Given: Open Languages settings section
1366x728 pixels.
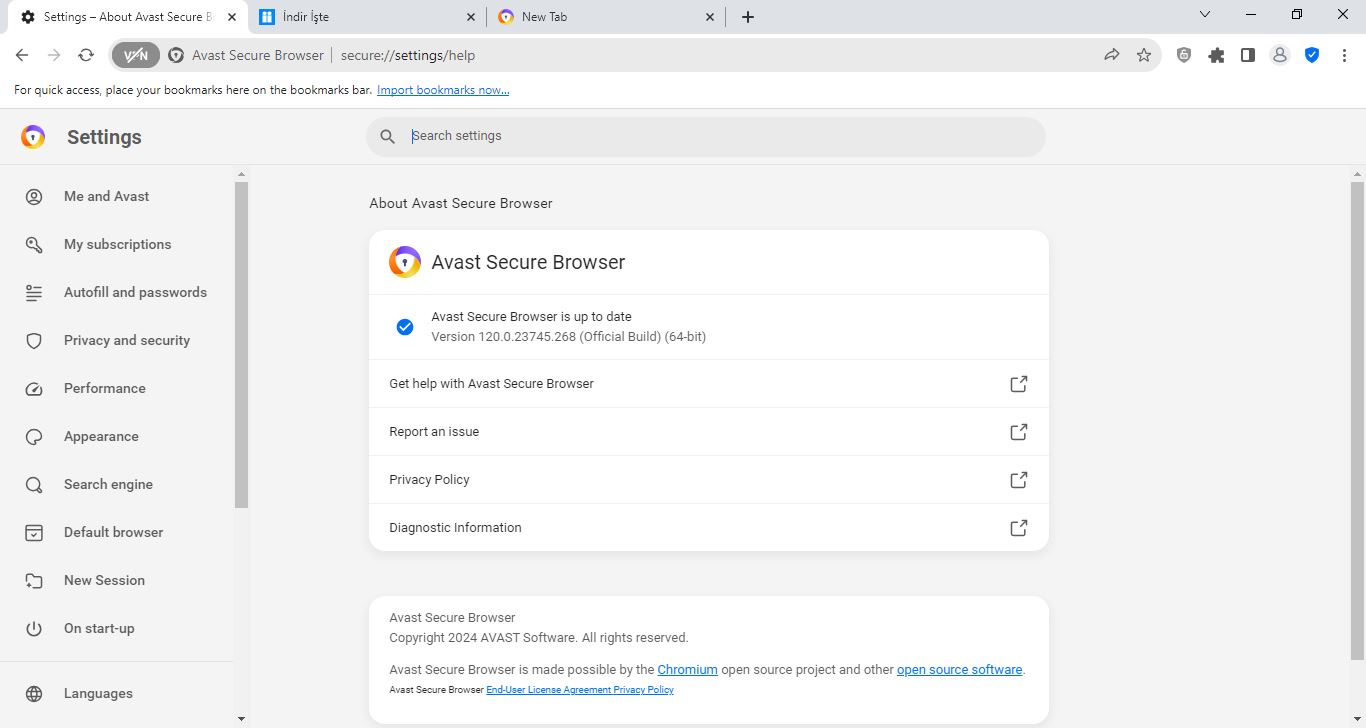Looking at the screenshot, I should click(x=117, y=693).
